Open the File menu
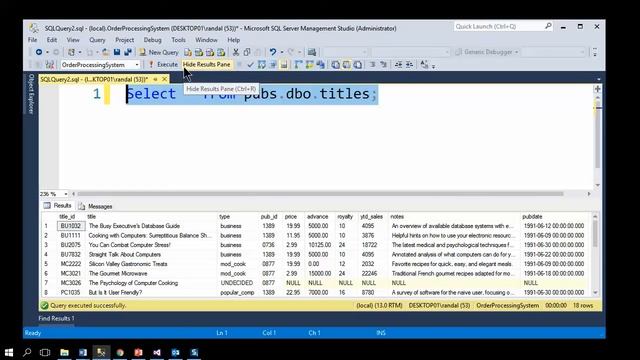 coord(32,40)
